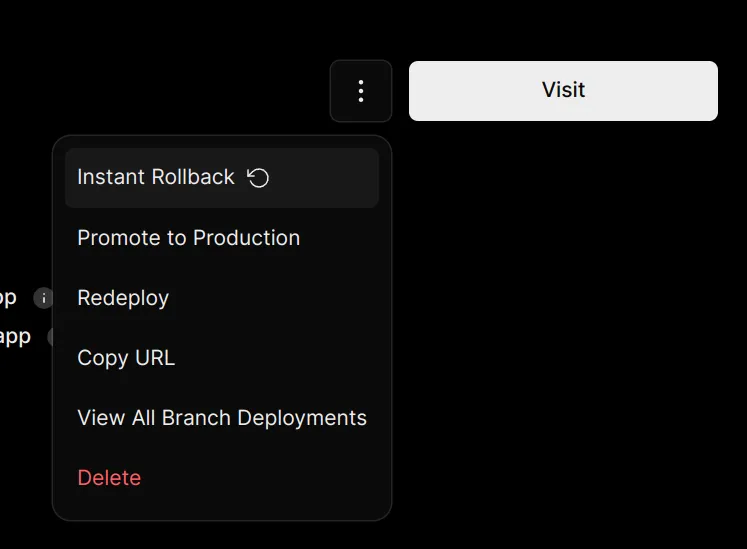This screenshot has height=549, width=747.
Task: Open the three-dot options menu
Action: 361,91
